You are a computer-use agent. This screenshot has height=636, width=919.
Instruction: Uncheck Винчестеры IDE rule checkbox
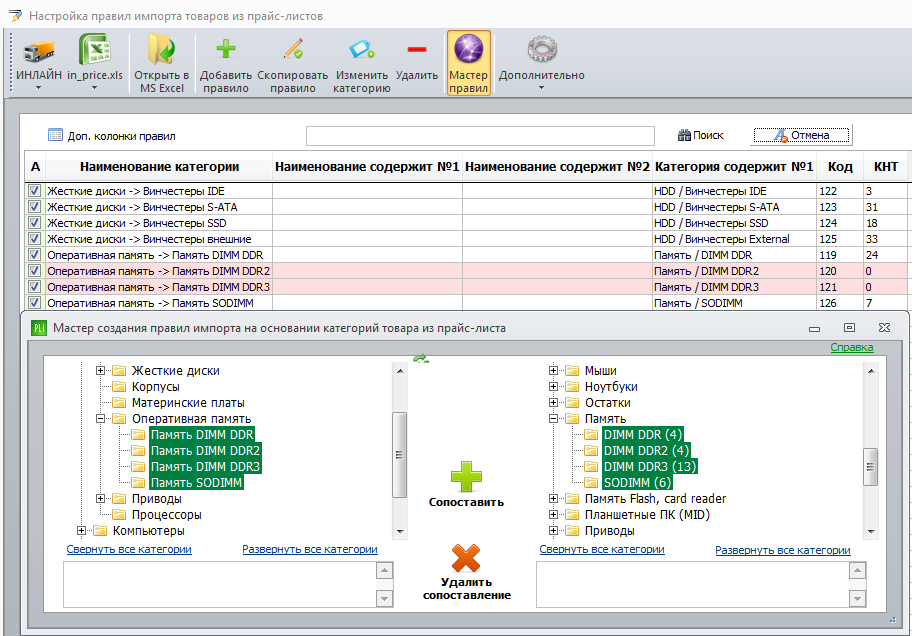(x=35, y=191)
